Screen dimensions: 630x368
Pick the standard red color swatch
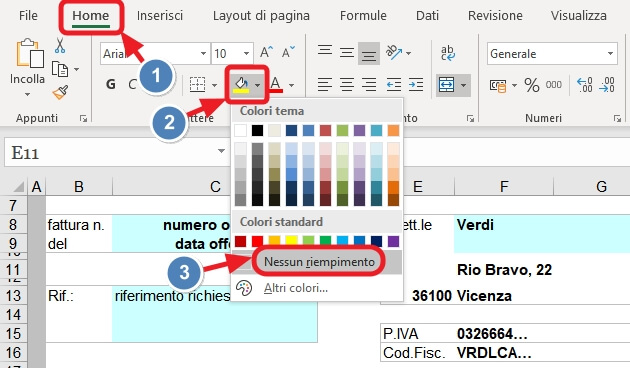click(257, 241)
